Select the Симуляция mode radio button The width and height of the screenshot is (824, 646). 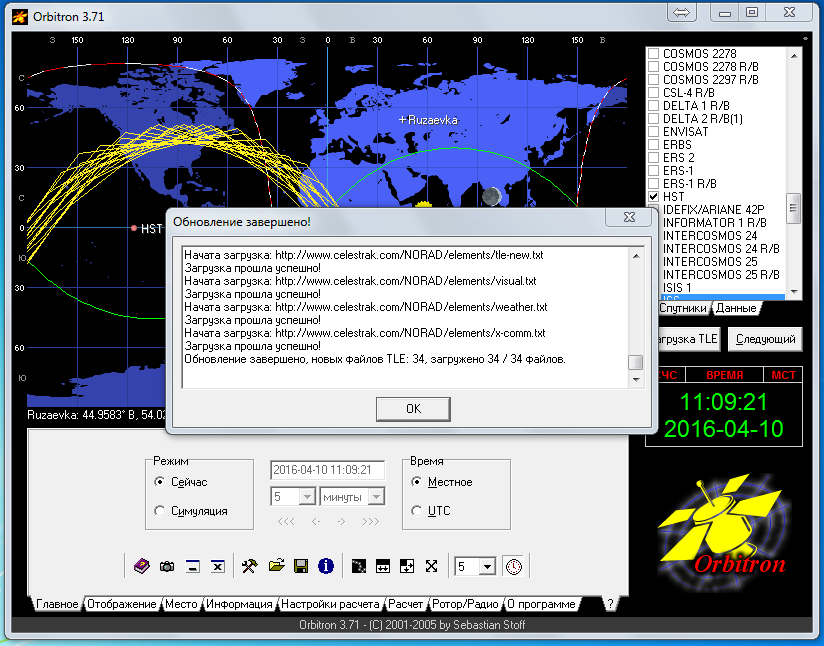pos(160,510)
